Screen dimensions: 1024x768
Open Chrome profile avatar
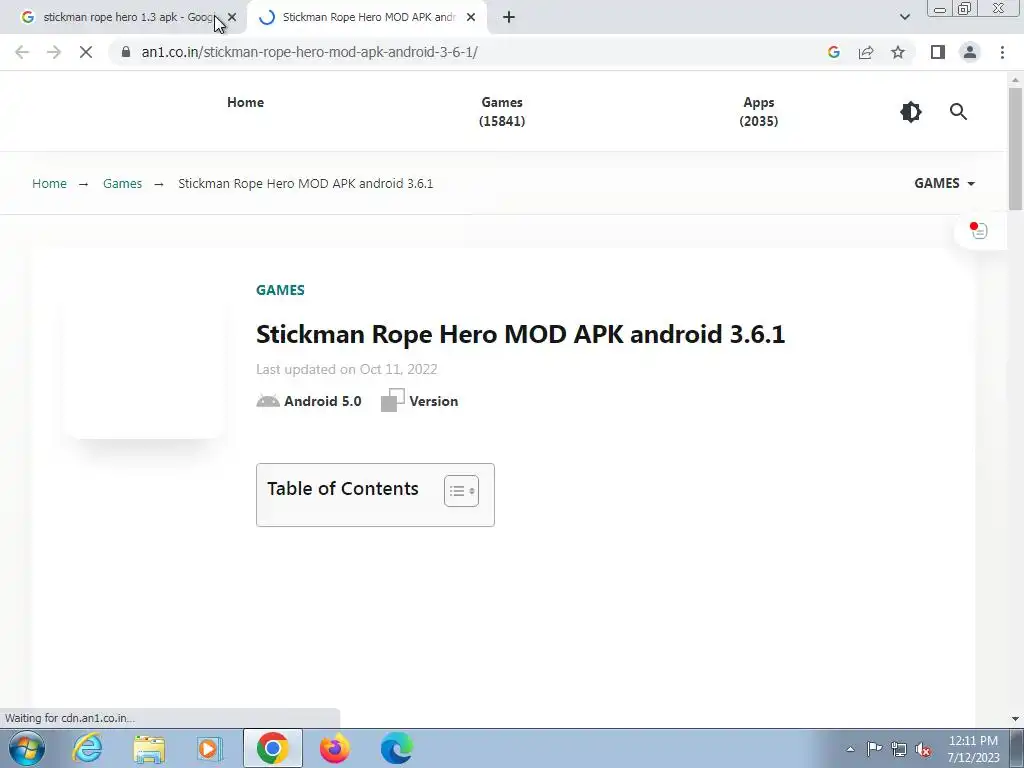click(970, 52)
